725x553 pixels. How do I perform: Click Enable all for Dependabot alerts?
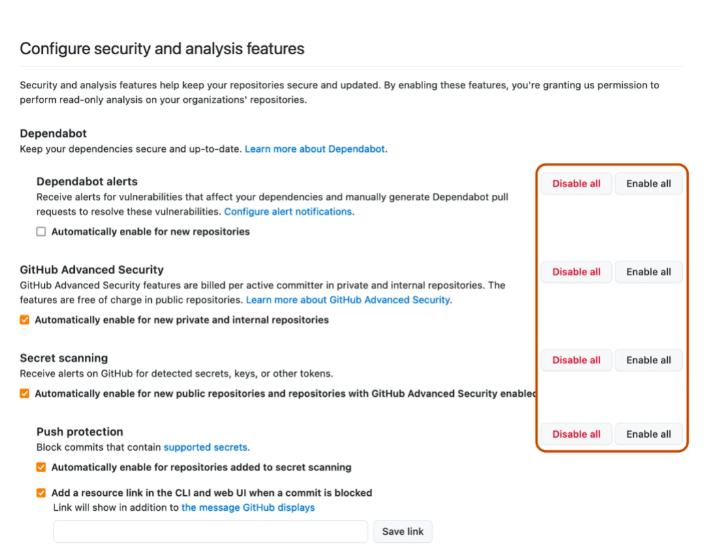coord(648,184)
